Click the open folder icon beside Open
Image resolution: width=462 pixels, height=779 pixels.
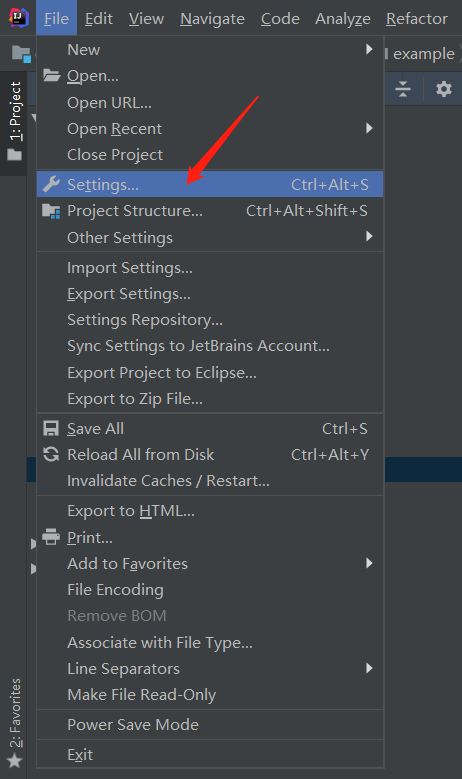click(51, 76)
